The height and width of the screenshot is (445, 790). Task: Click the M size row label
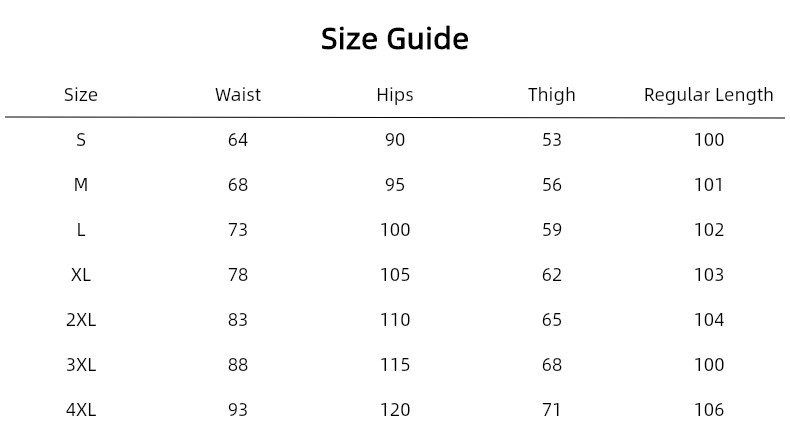(x=81, y=185)
